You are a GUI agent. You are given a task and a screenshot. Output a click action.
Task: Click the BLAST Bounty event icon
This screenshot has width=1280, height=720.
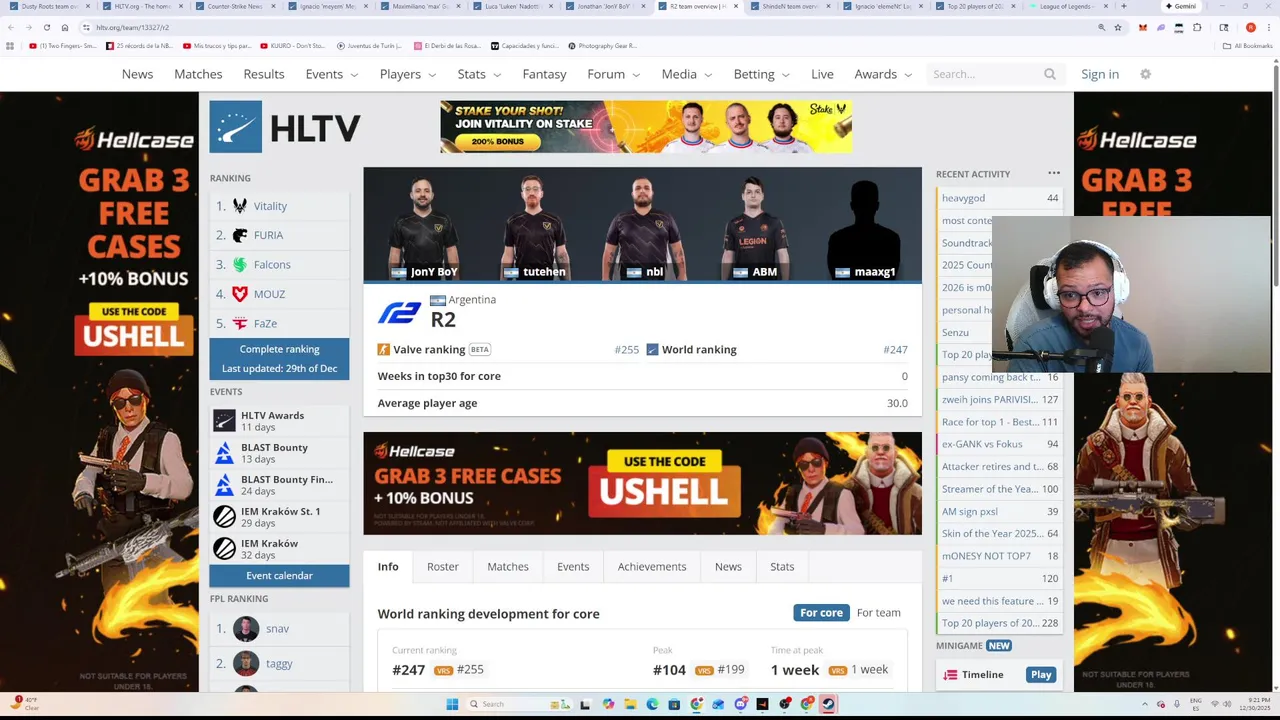(x=224, y=453)
